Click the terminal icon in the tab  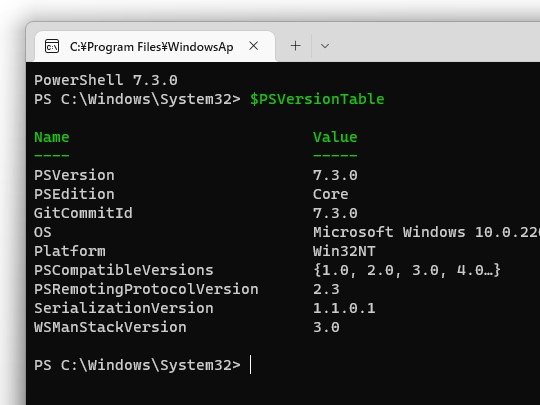point(52,46)
